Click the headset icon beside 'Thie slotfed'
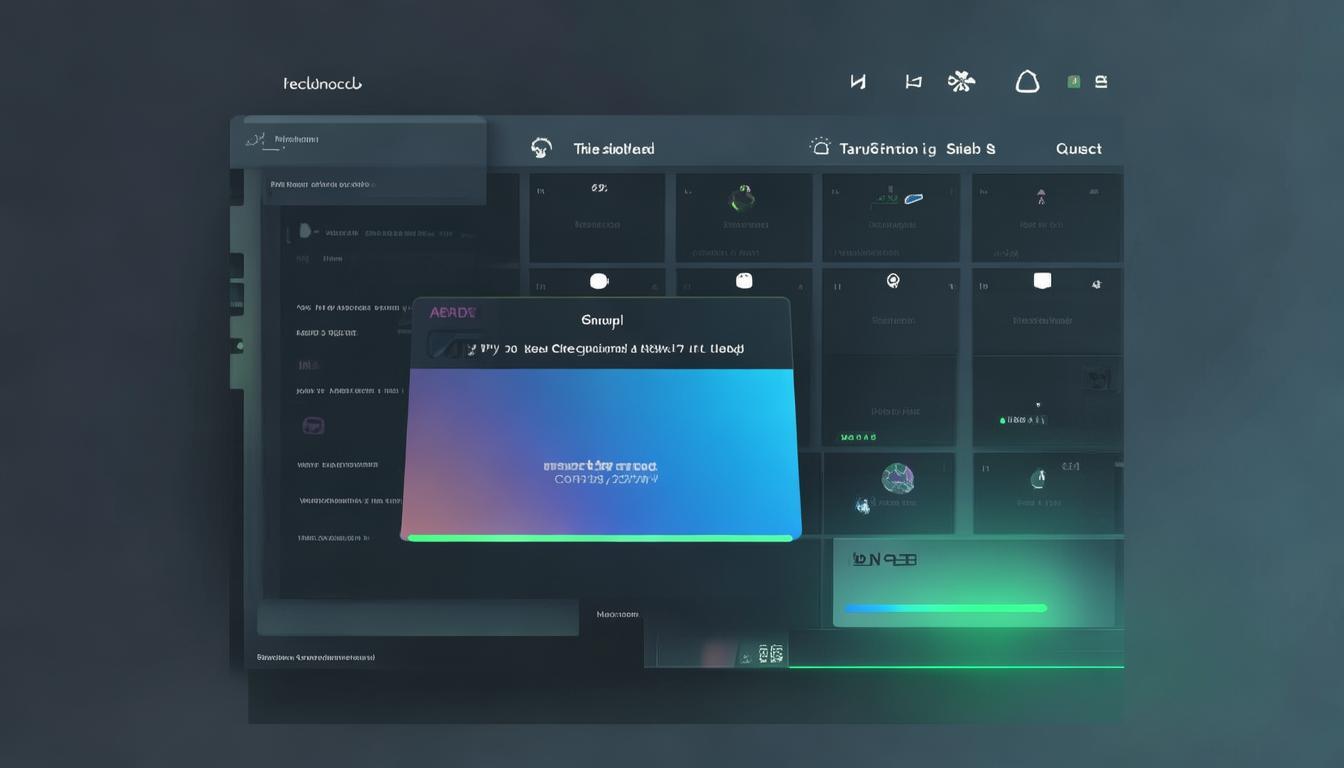The width and height of the screenshot is (1344, 768). point(541,148)
